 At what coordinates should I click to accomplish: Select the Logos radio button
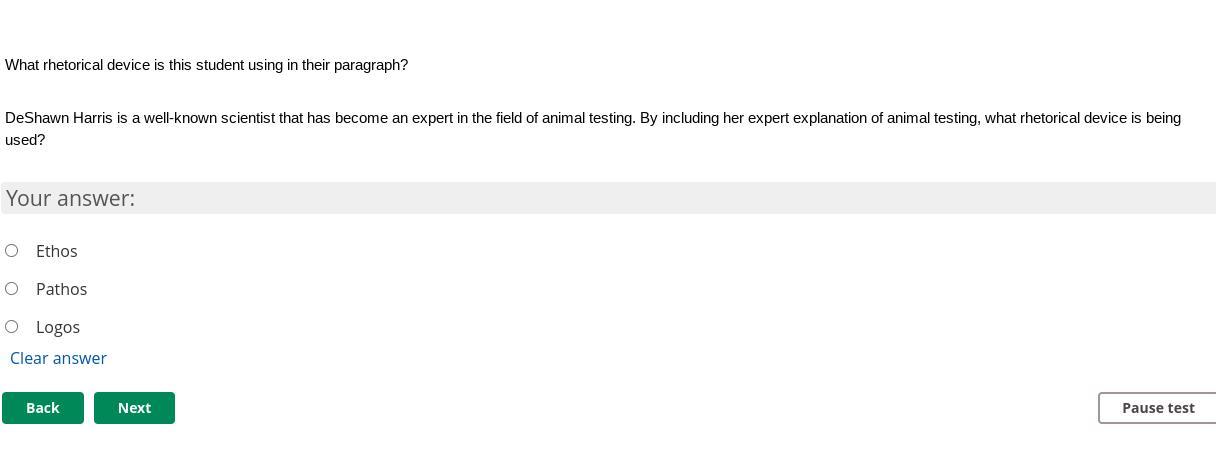pyautogui.click(x=12, y=326)
